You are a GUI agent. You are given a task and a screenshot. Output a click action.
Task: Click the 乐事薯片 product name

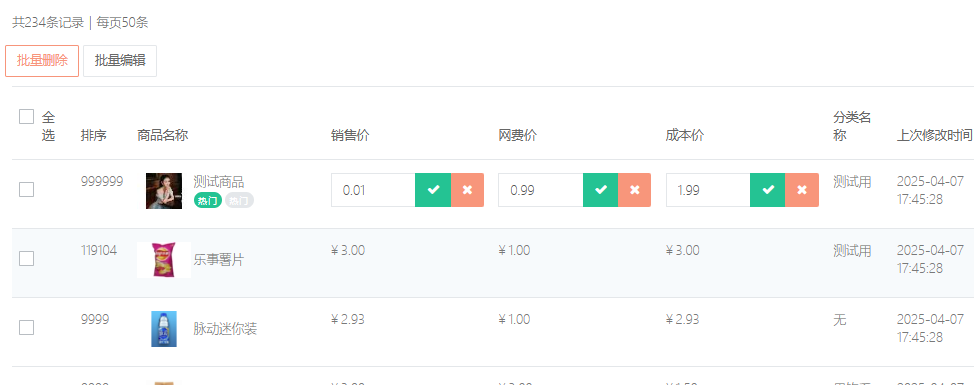[x=219, y=260]
